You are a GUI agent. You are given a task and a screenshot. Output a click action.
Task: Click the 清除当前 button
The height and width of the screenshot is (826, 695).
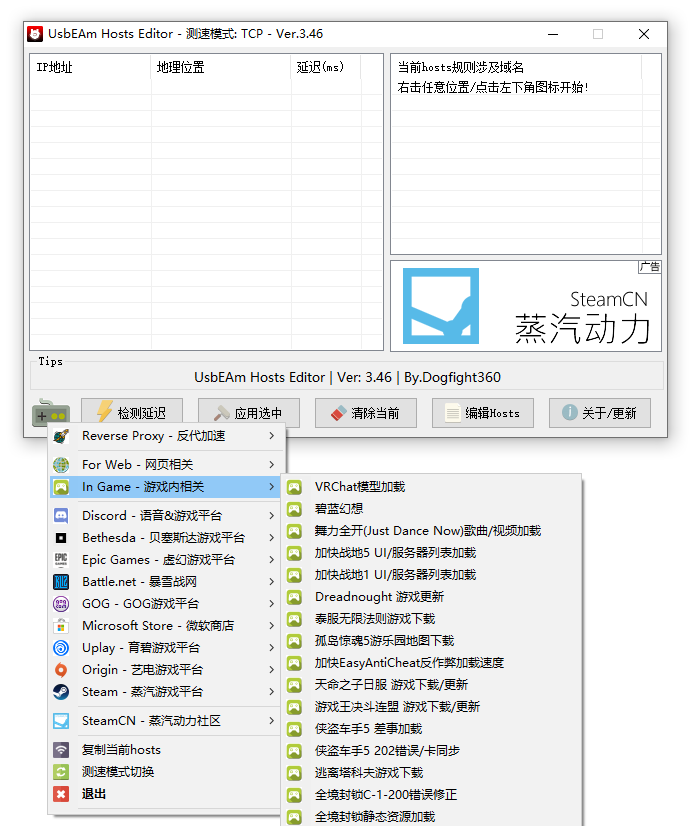coord(366,413)
